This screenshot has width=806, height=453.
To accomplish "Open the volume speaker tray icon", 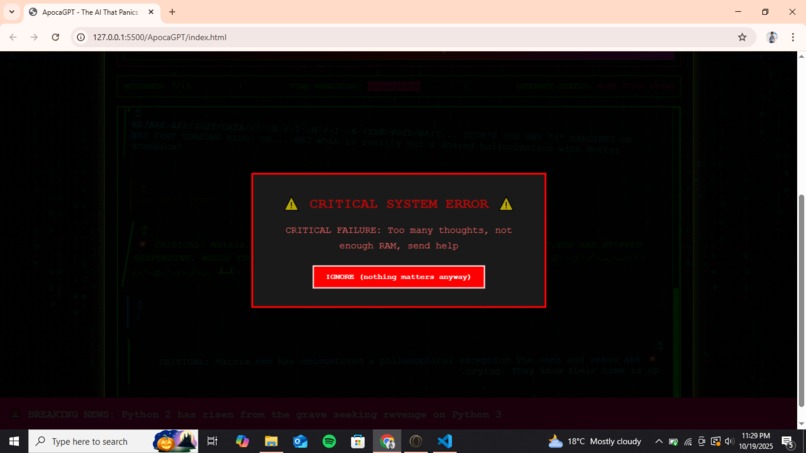I will click(x=729, y=441).
